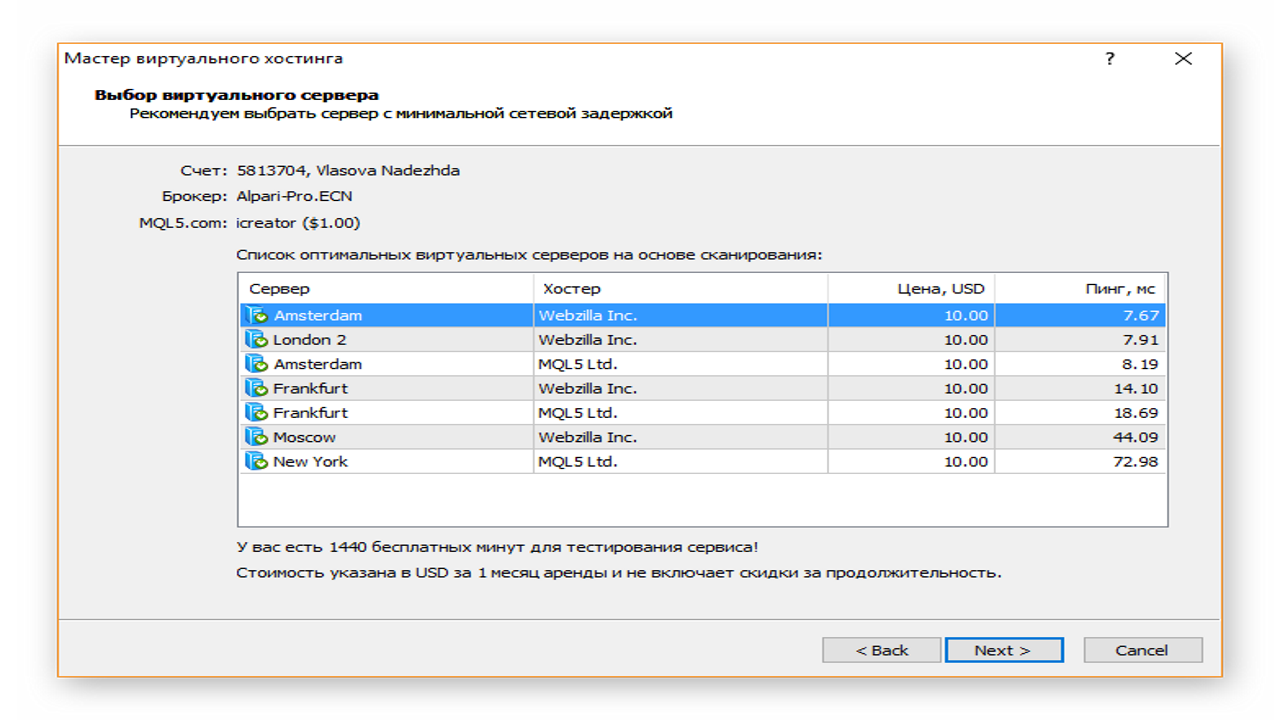Image resolution: width=1280 pixels, height=720 pixels.
Task: Select the London 2 server row
Action: point(702,340)
